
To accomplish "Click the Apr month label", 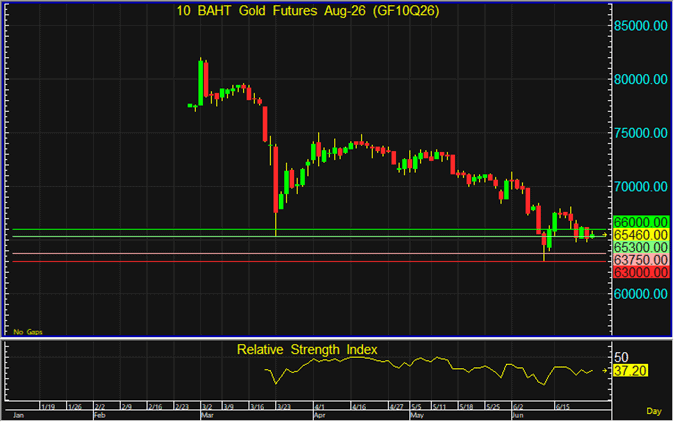I will pyautogui.click(x=320, y=415).
